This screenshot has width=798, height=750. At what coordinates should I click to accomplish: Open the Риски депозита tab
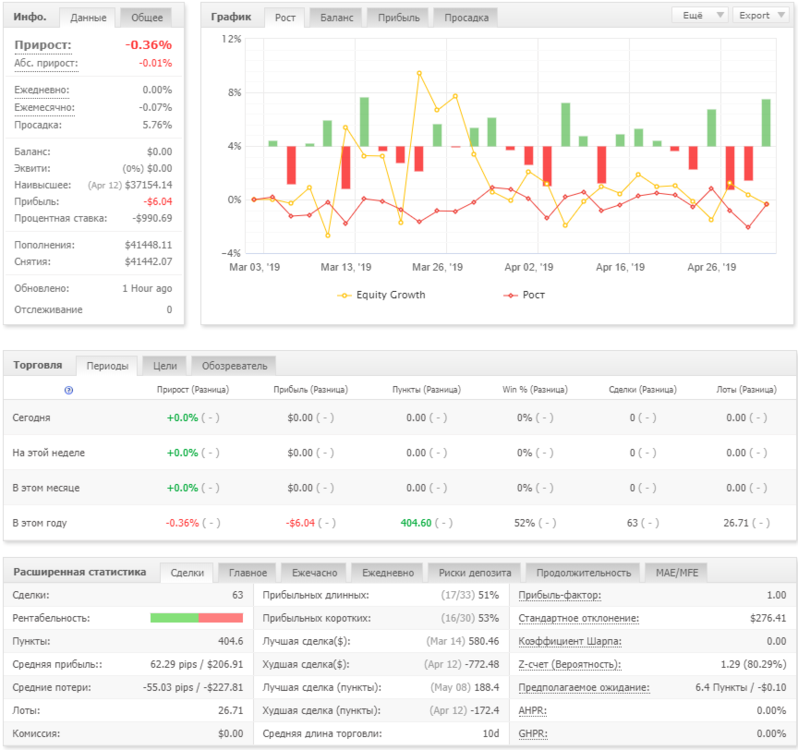[x=475, y=573]
